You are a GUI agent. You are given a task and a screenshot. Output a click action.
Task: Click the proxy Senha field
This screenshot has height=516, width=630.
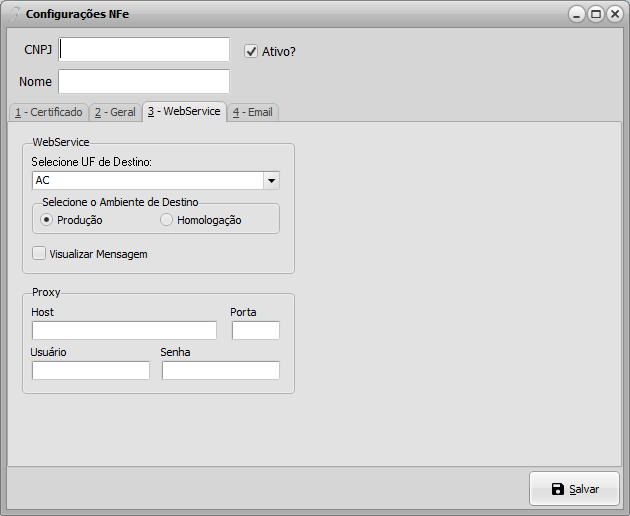(221, 371)
